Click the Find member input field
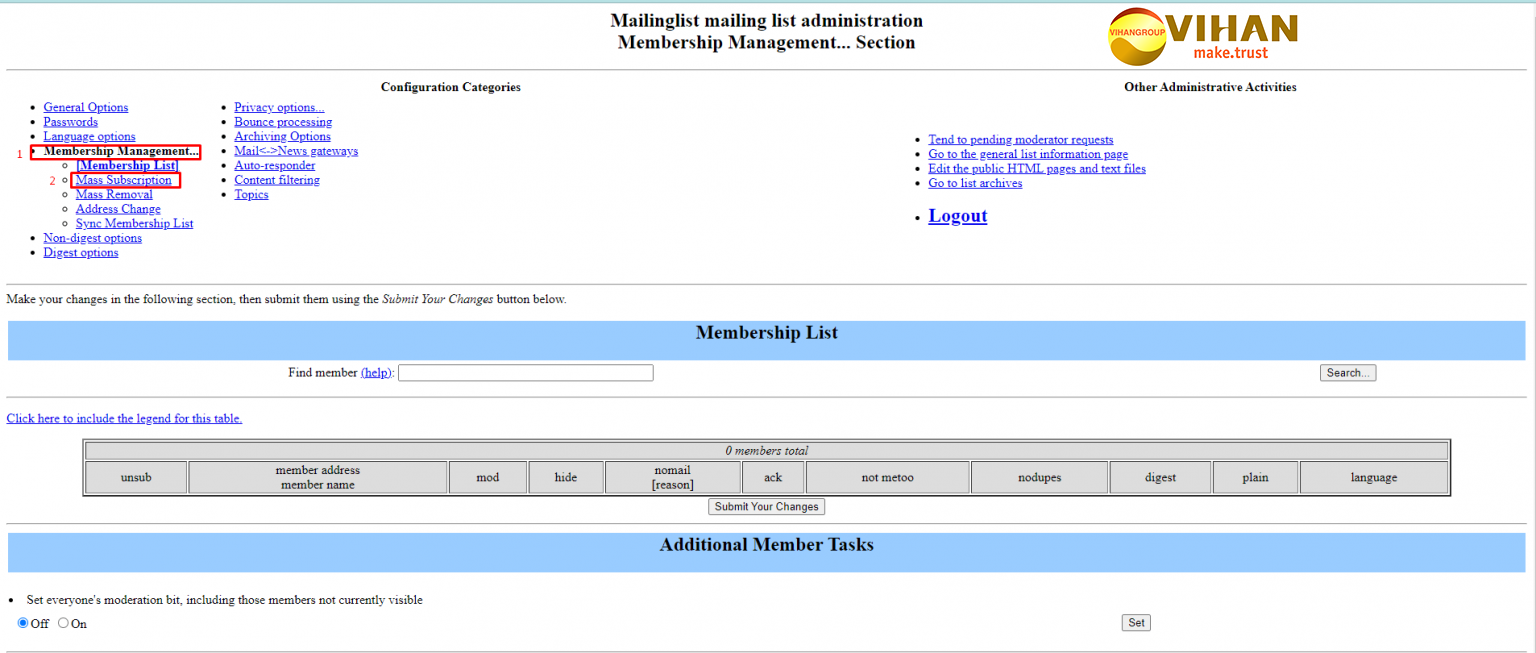Screen dimensions: 1536x653 [525, 373]
